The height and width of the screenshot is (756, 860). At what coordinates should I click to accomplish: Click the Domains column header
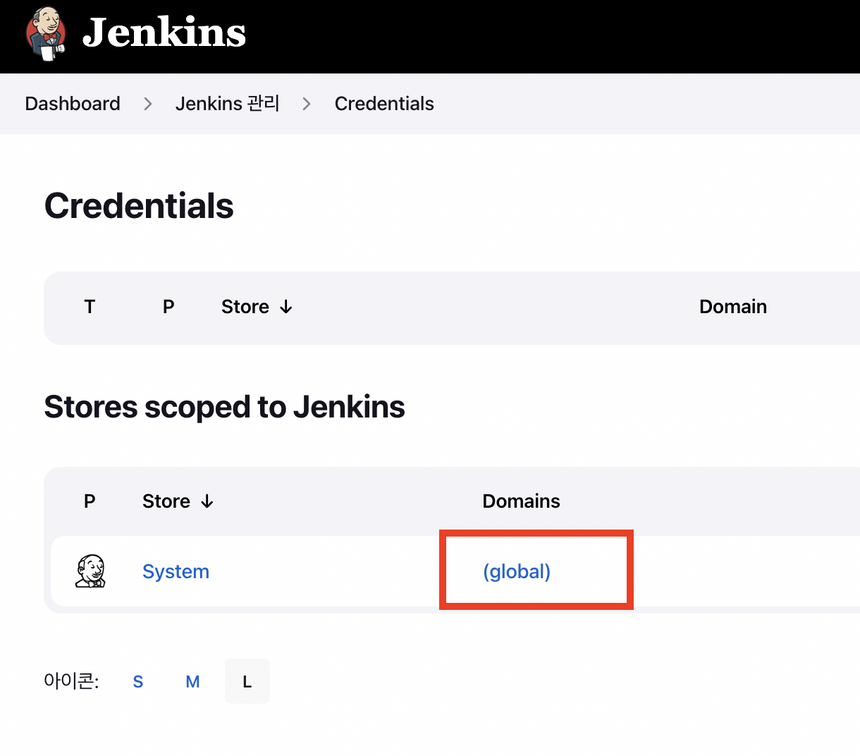(x=521, y=501)
